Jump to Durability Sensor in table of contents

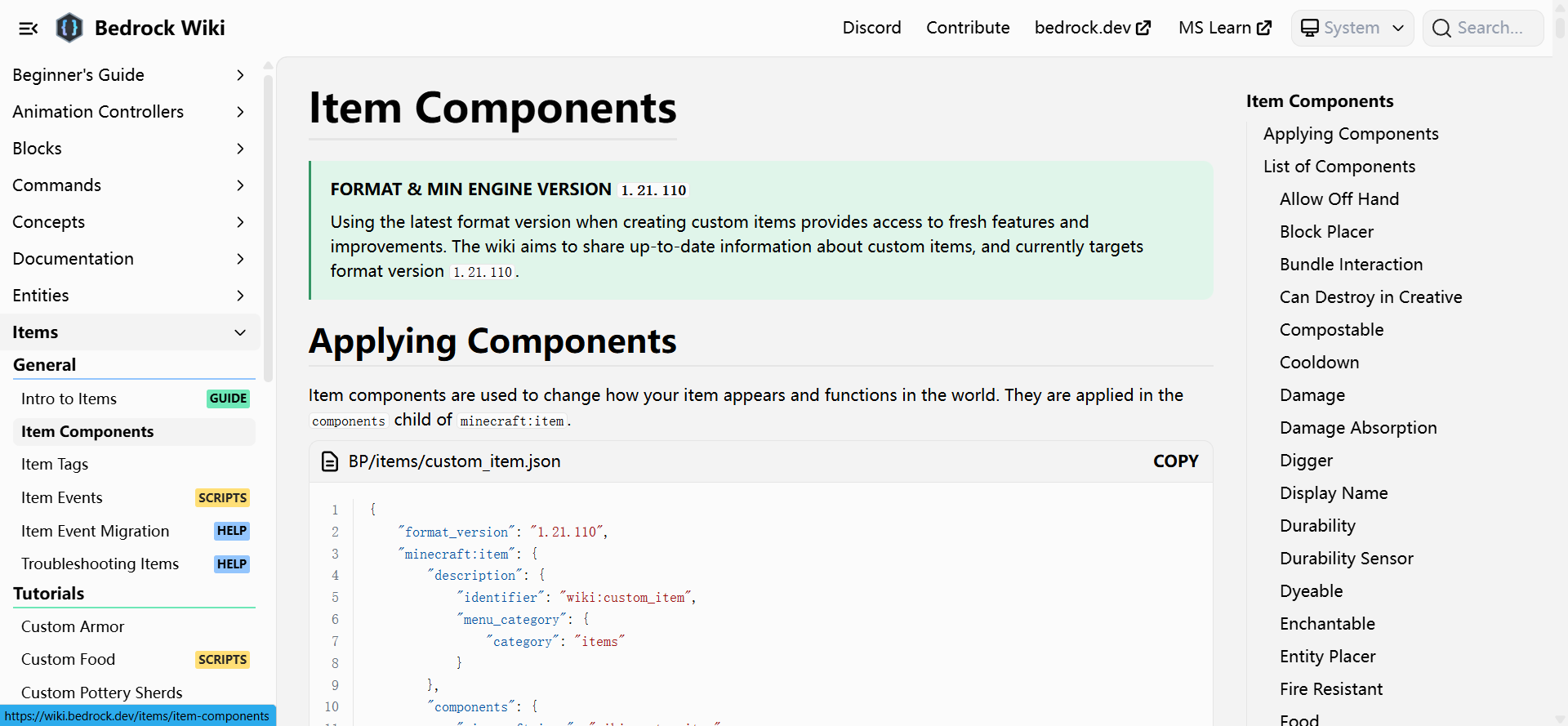[x=1346, y=559]
